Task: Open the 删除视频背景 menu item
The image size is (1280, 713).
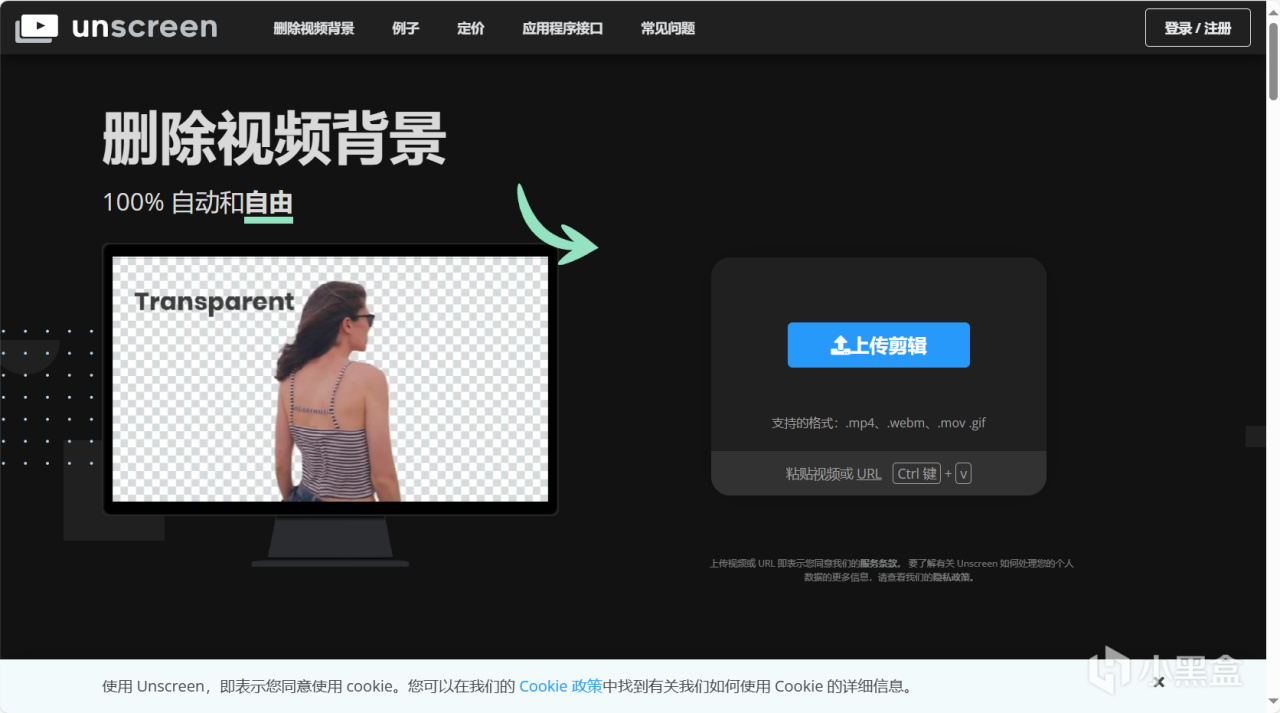Action: coord(314,28)
